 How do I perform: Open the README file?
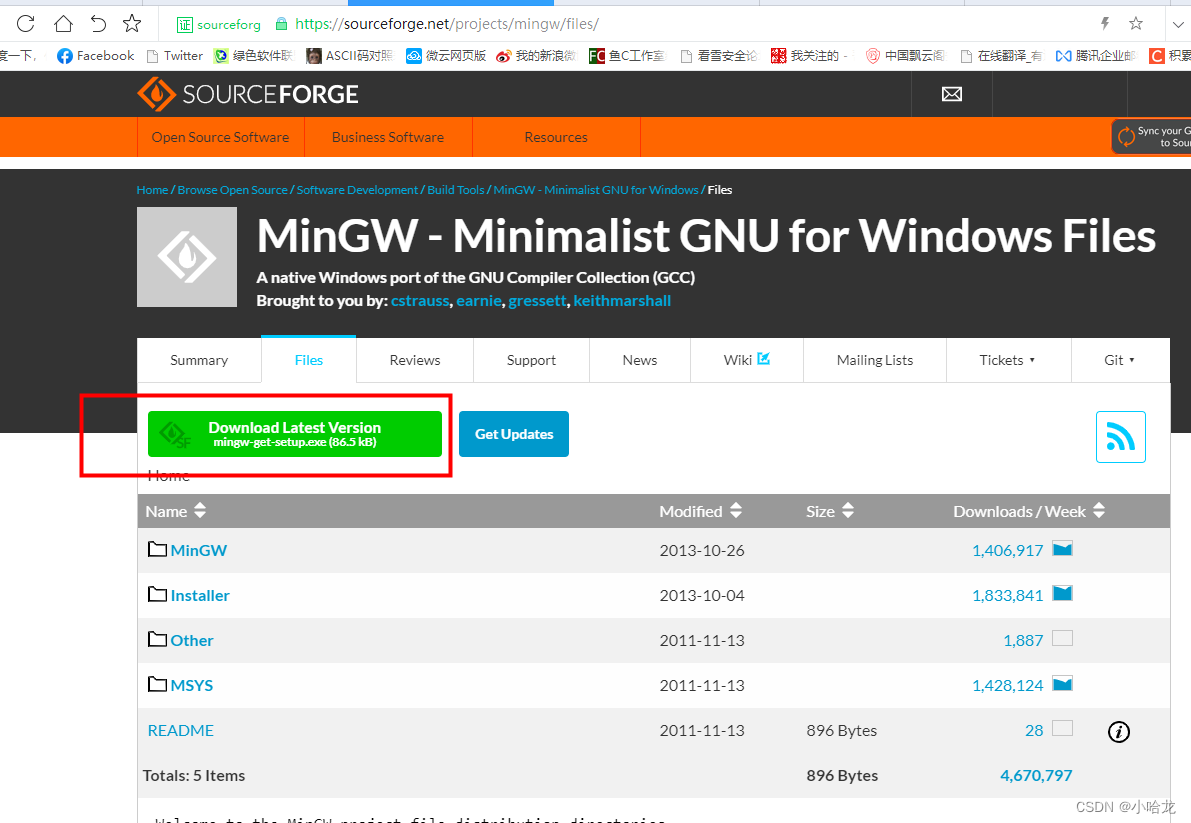pyautogui.click(x=181, y=730)
